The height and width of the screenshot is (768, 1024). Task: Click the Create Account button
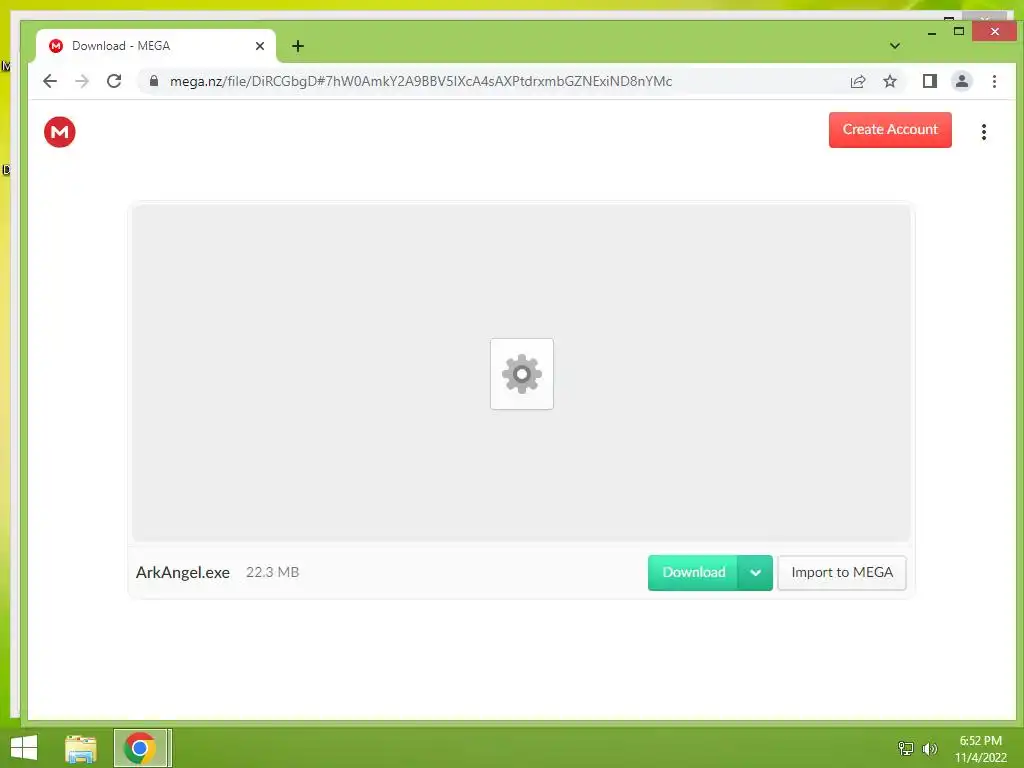point(890,129)
